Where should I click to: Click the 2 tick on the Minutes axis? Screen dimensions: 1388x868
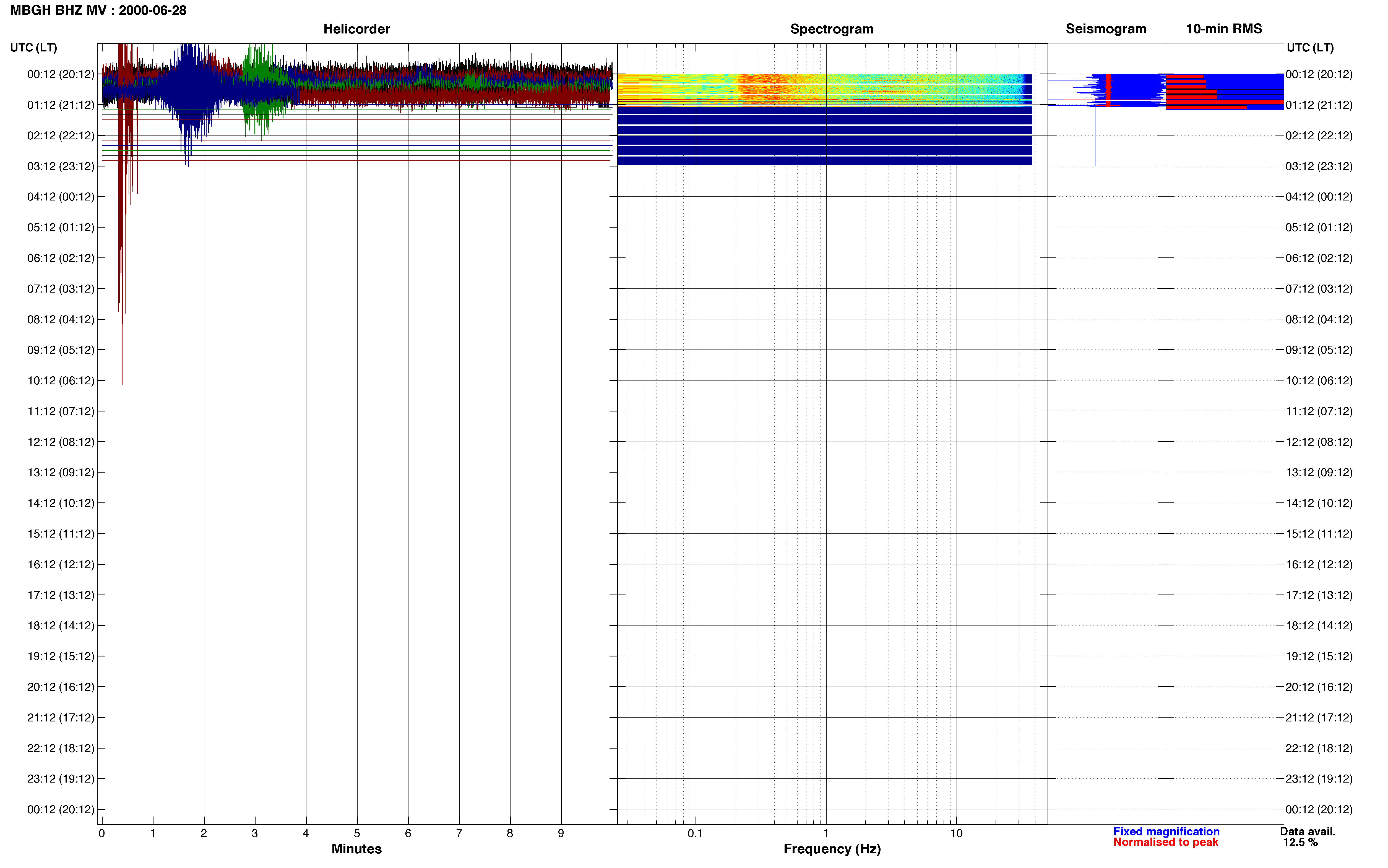click(x=204, y=833)
